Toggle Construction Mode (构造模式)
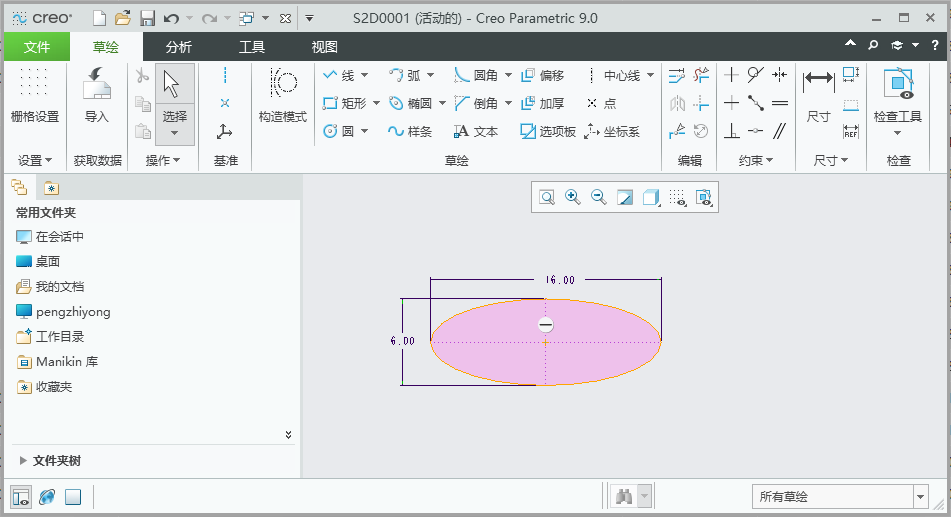The height and width of the screenshot is (517, 951). tap(283, 95)
